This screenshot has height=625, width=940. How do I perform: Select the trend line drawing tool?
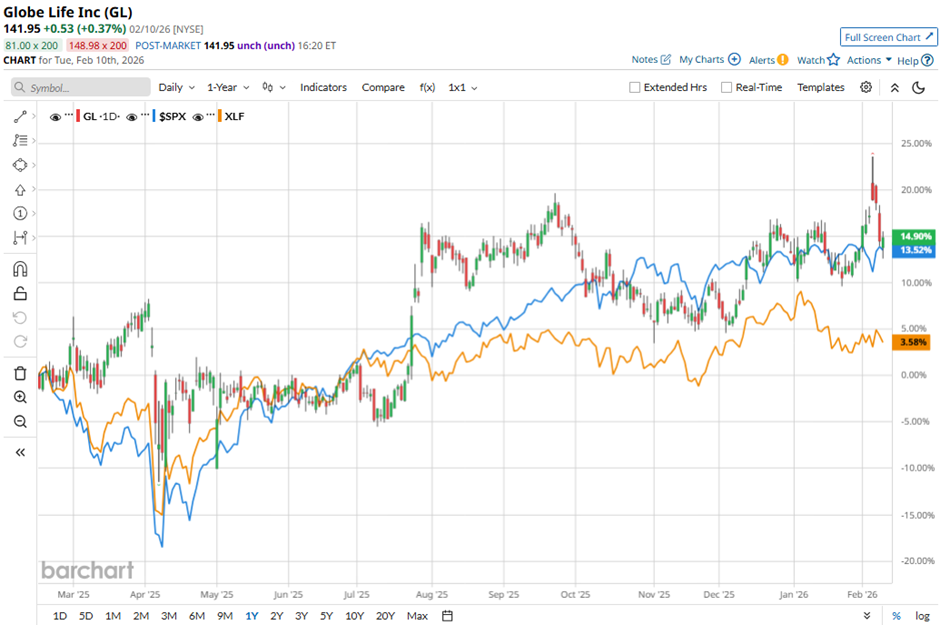point(20,117)
